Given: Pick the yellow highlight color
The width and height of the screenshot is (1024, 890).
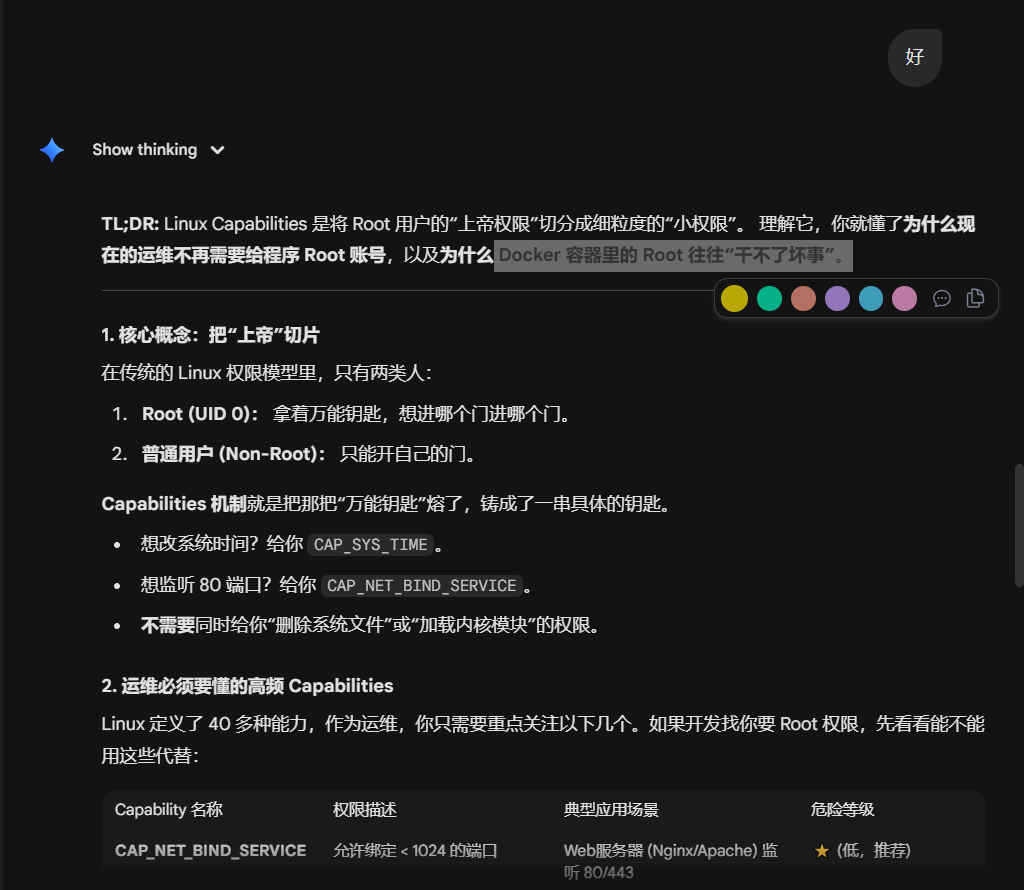Looking at the screenshot, I should pos(734,298).
